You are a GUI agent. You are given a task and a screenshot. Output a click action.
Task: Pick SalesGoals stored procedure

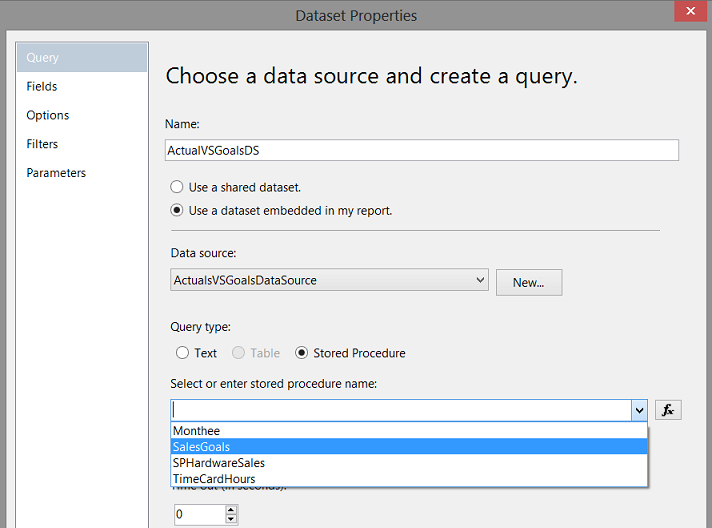(201, 447)
